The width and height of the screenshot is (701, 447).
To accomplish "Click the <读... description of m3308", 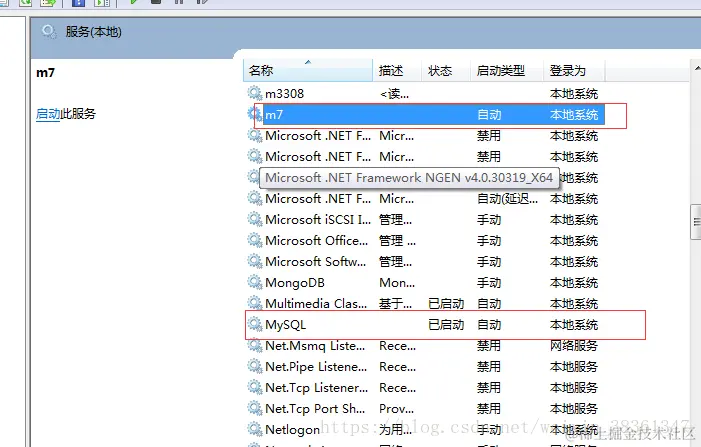I will 394,94.
